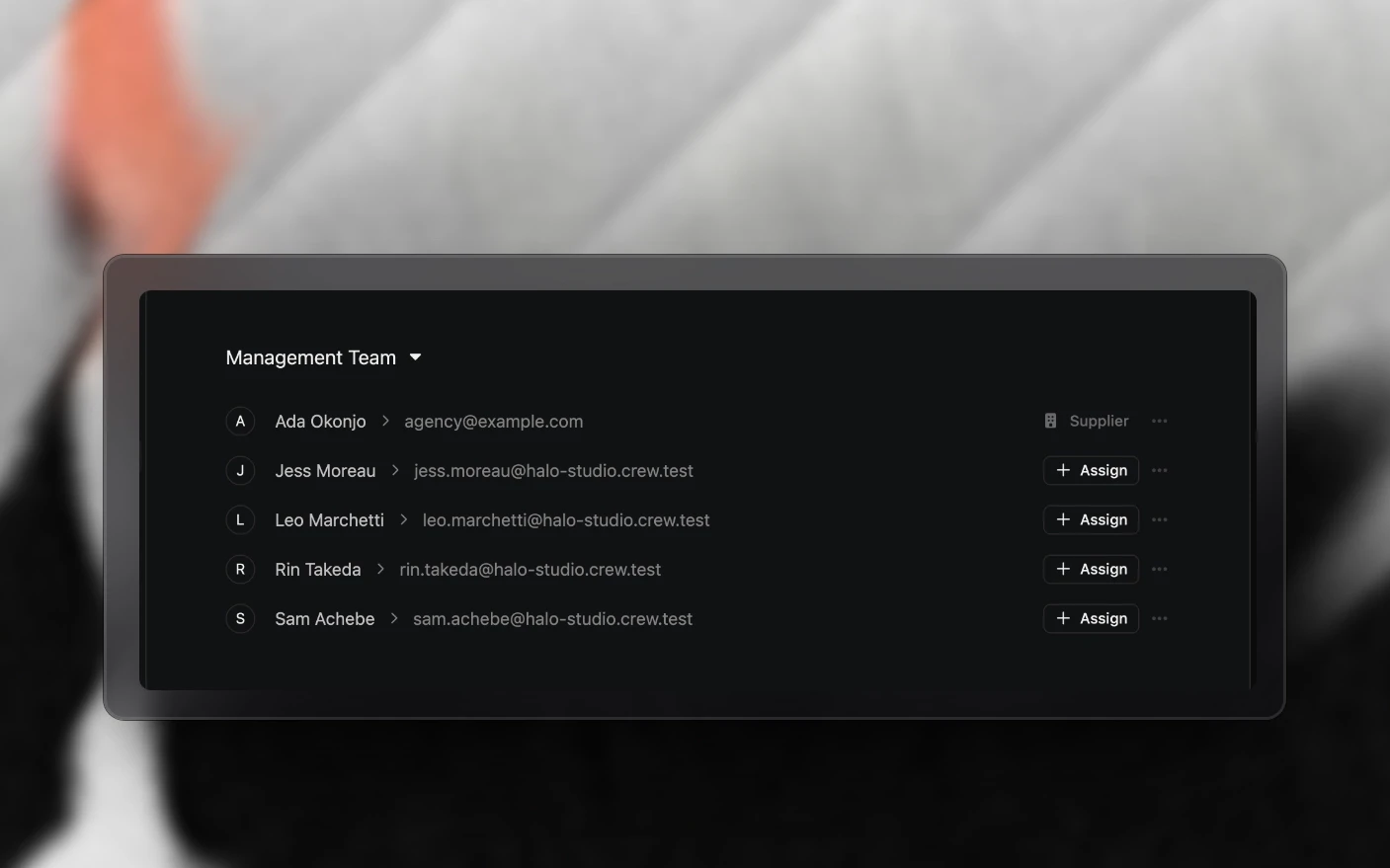Expand chevron next to Sam Achebe
Screen dimensions: 1390x868
tap(394, 618)
